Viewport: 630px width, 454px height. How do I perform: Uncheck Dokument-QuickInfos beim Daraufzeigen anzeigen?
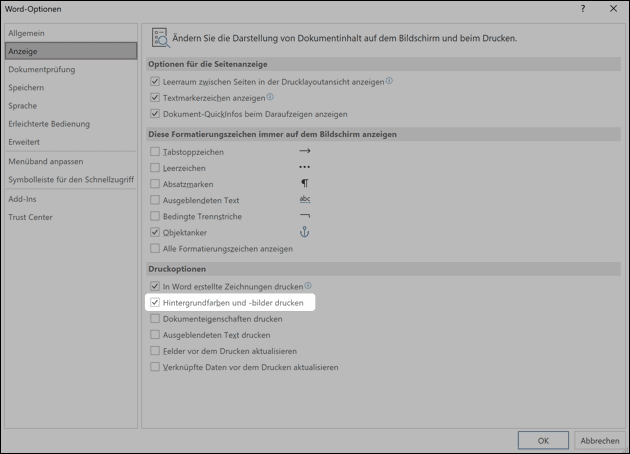tap(155, 114)
